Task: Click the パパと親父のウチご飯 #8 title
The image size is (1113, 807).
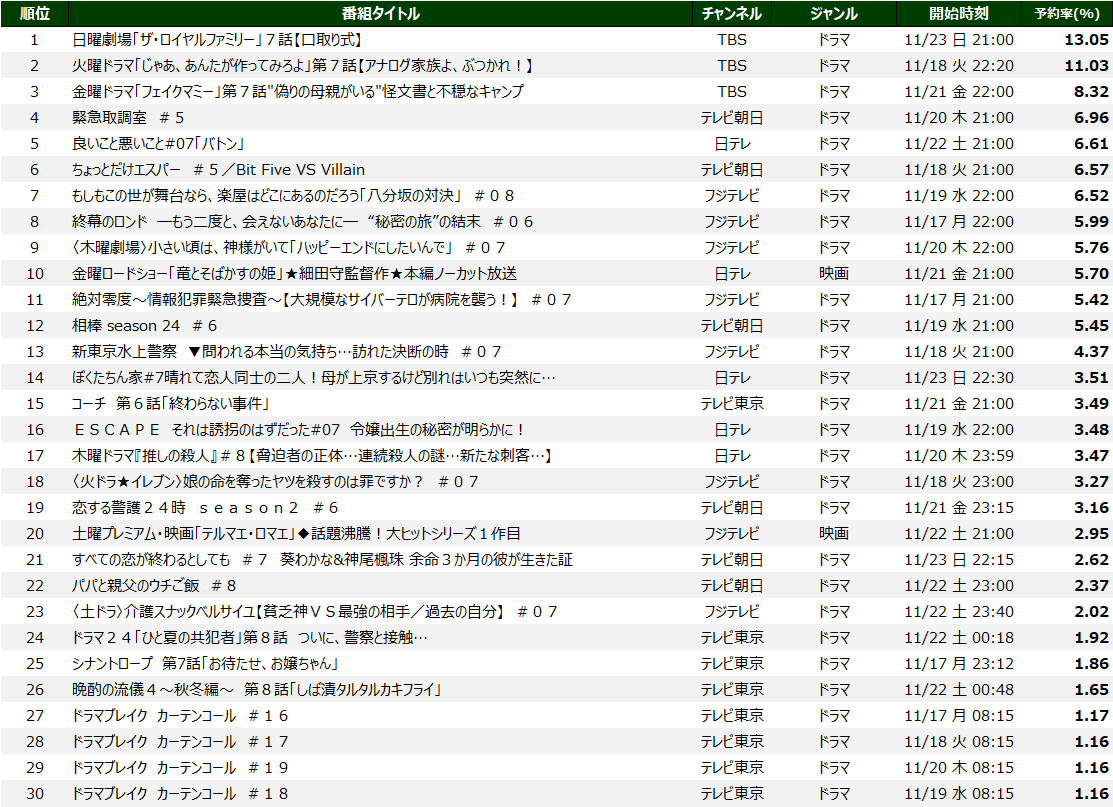Action: 154,586
